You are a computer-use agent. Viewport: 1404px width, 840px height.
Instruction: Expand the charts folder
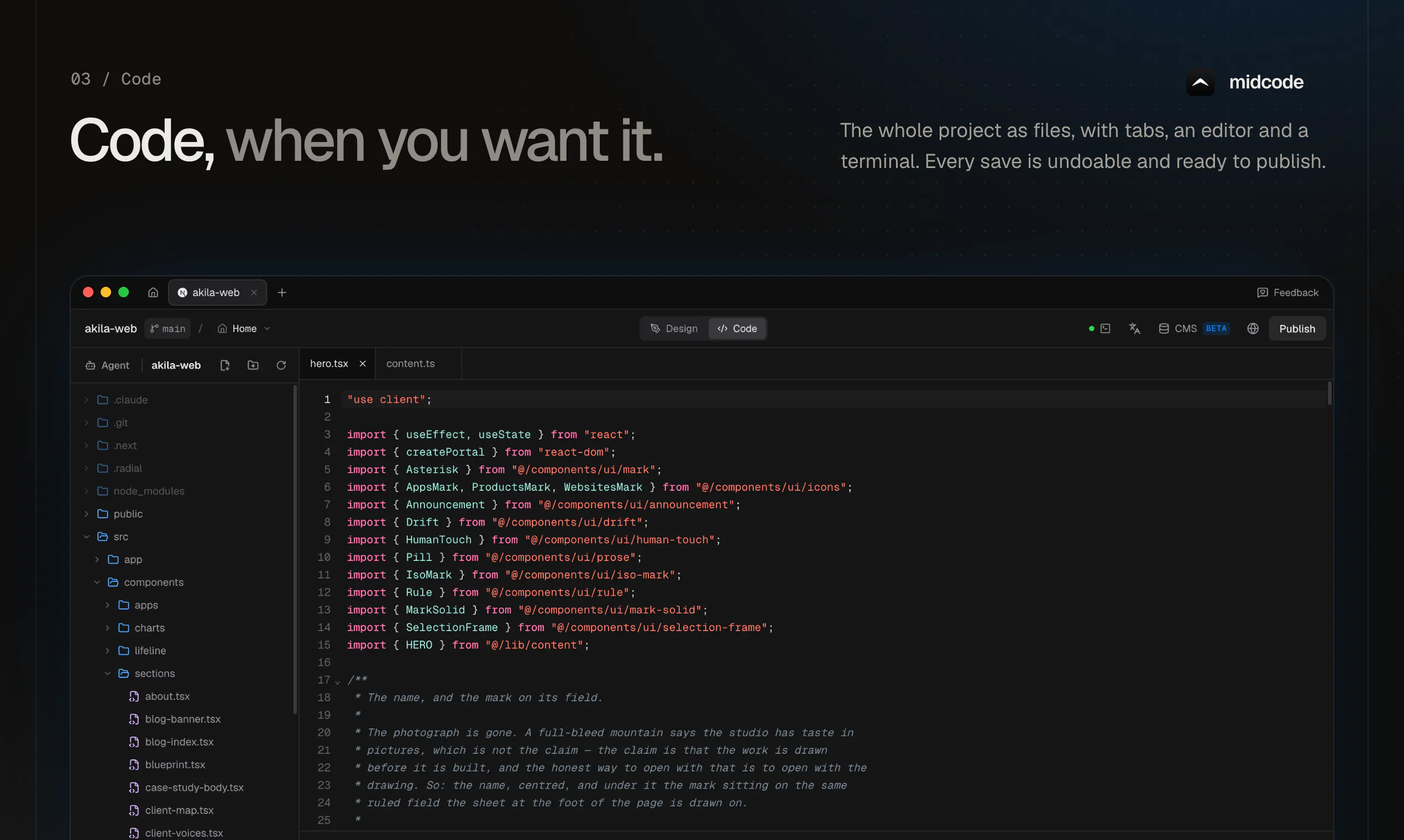coord(182,628)
